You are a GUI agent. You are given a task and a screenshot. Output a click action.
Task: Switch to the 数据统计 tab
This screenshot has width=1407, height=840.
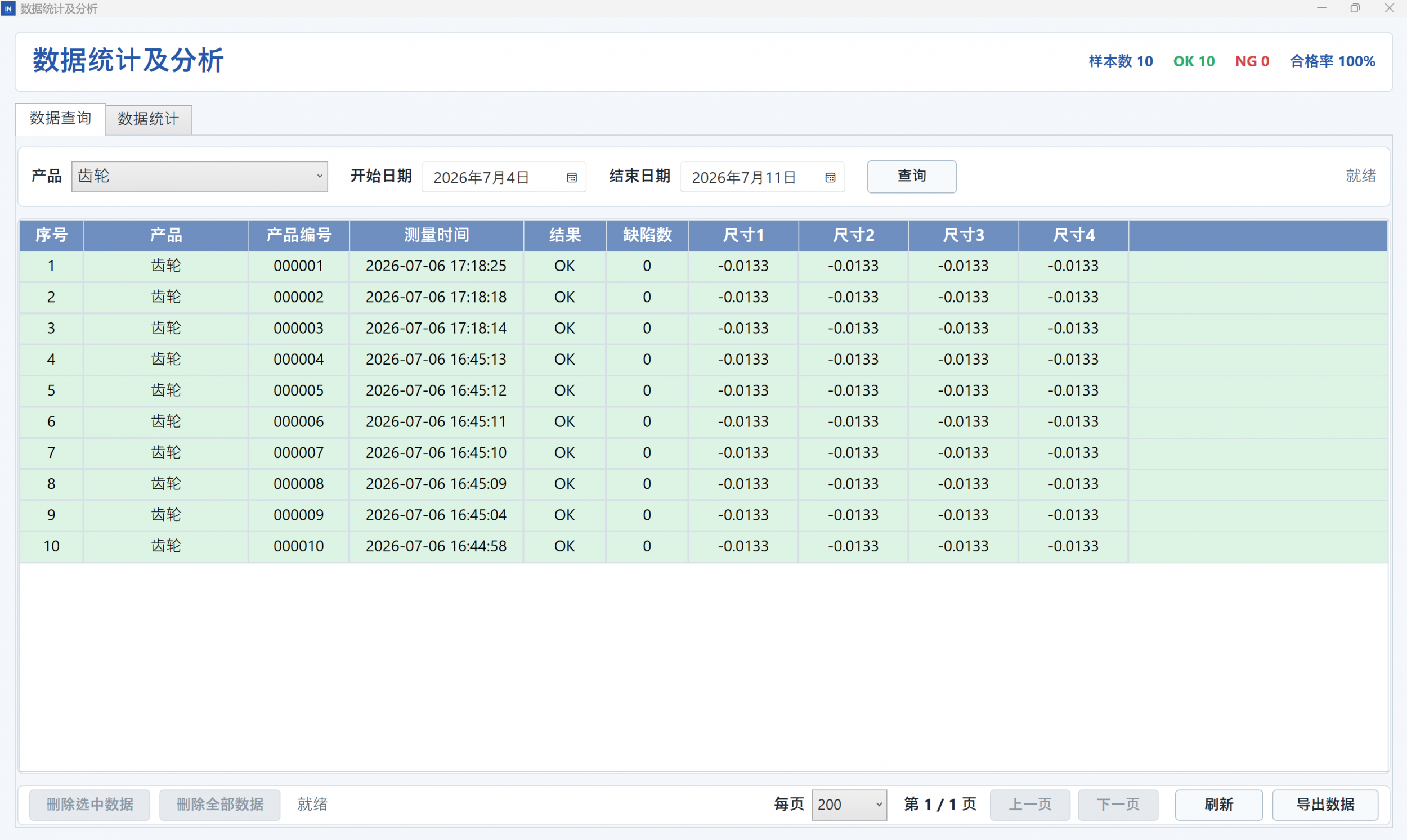pos(149,119)
